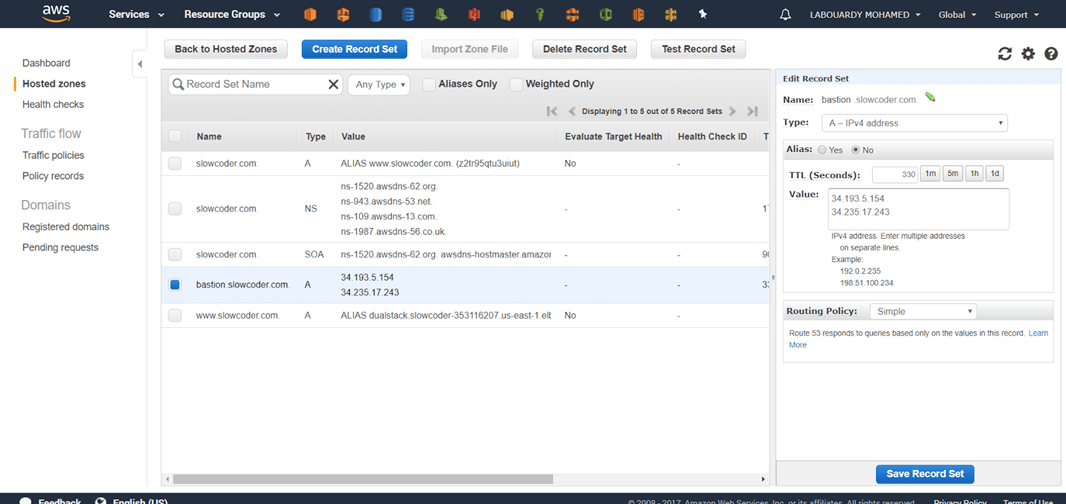Open Traffic policies in the sidebar

point(53,155)
